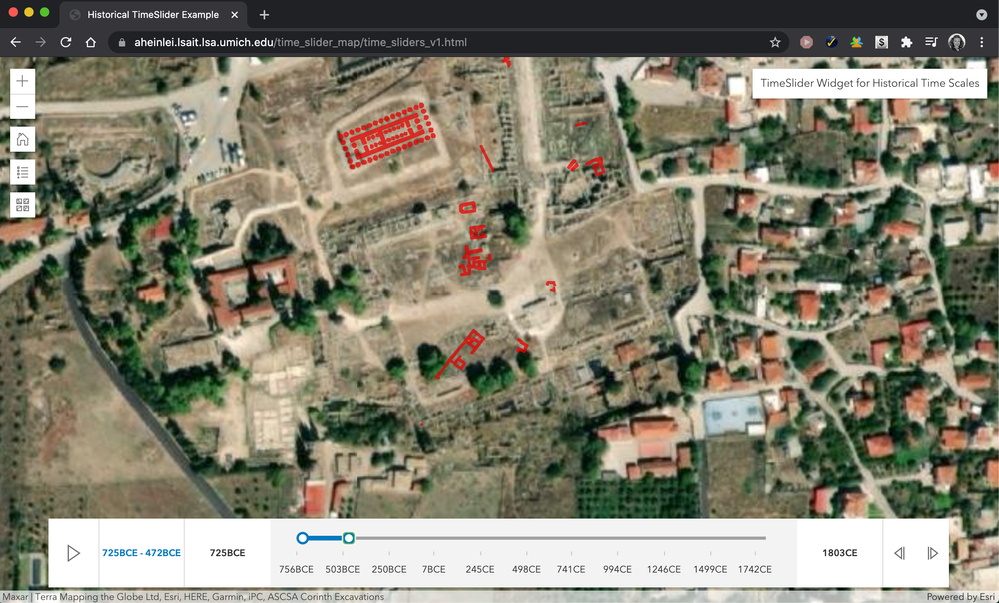The height and width of the screenshot is (603, 999).
Task: Return map to home view
Action: pyautogui.click(x=22, y=140)
